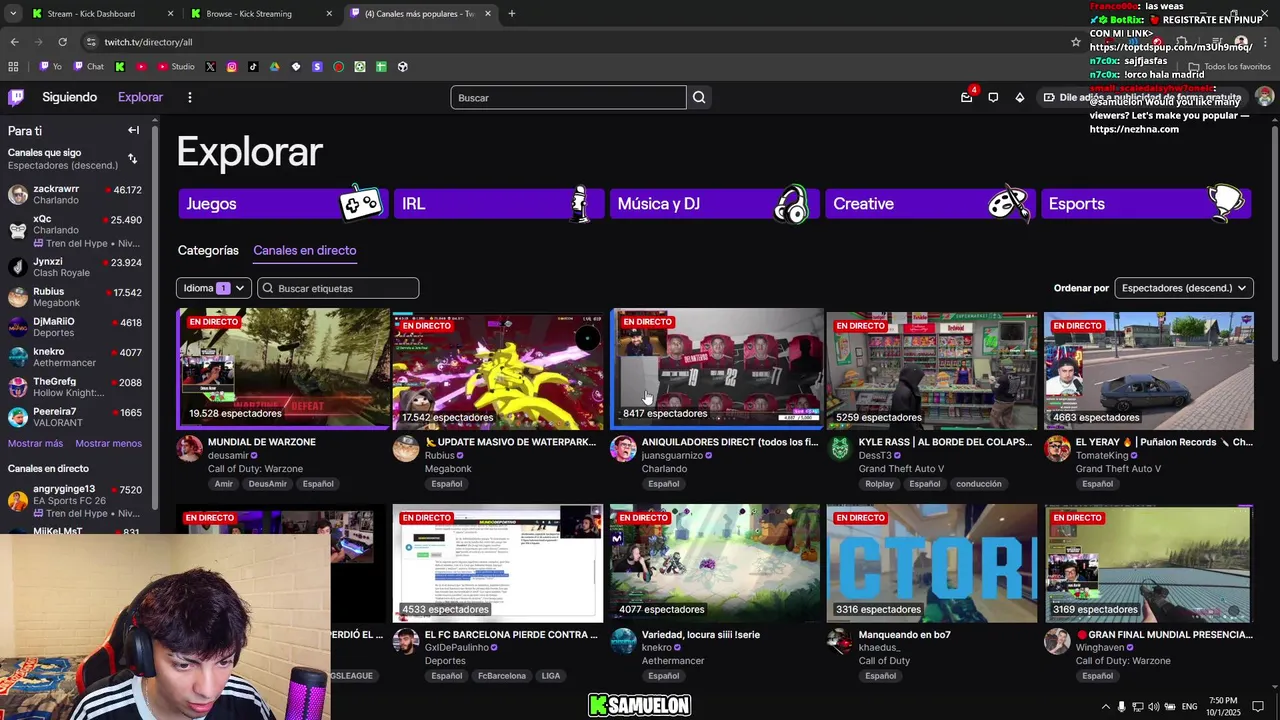Click Mostrar menos in the sidebar
This screenshot has width=1280, height=720.
pos(108,443)
